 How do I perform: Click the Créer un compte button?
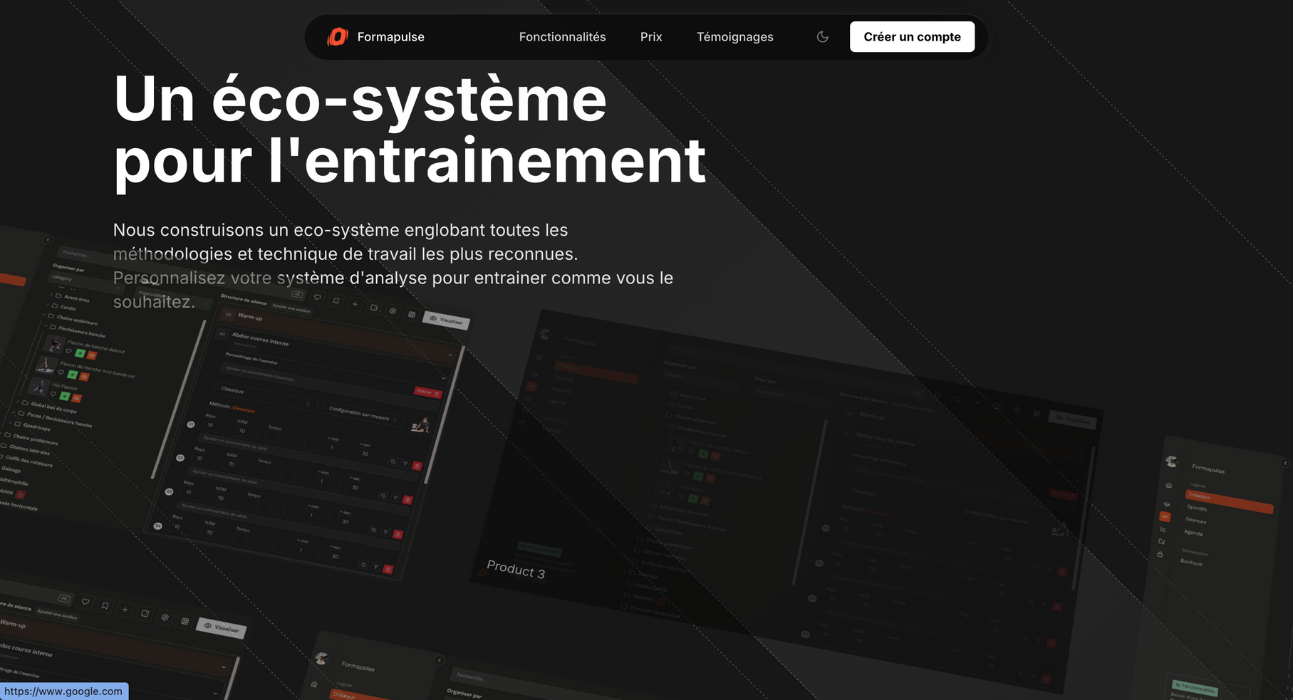[x=912, y=37]
